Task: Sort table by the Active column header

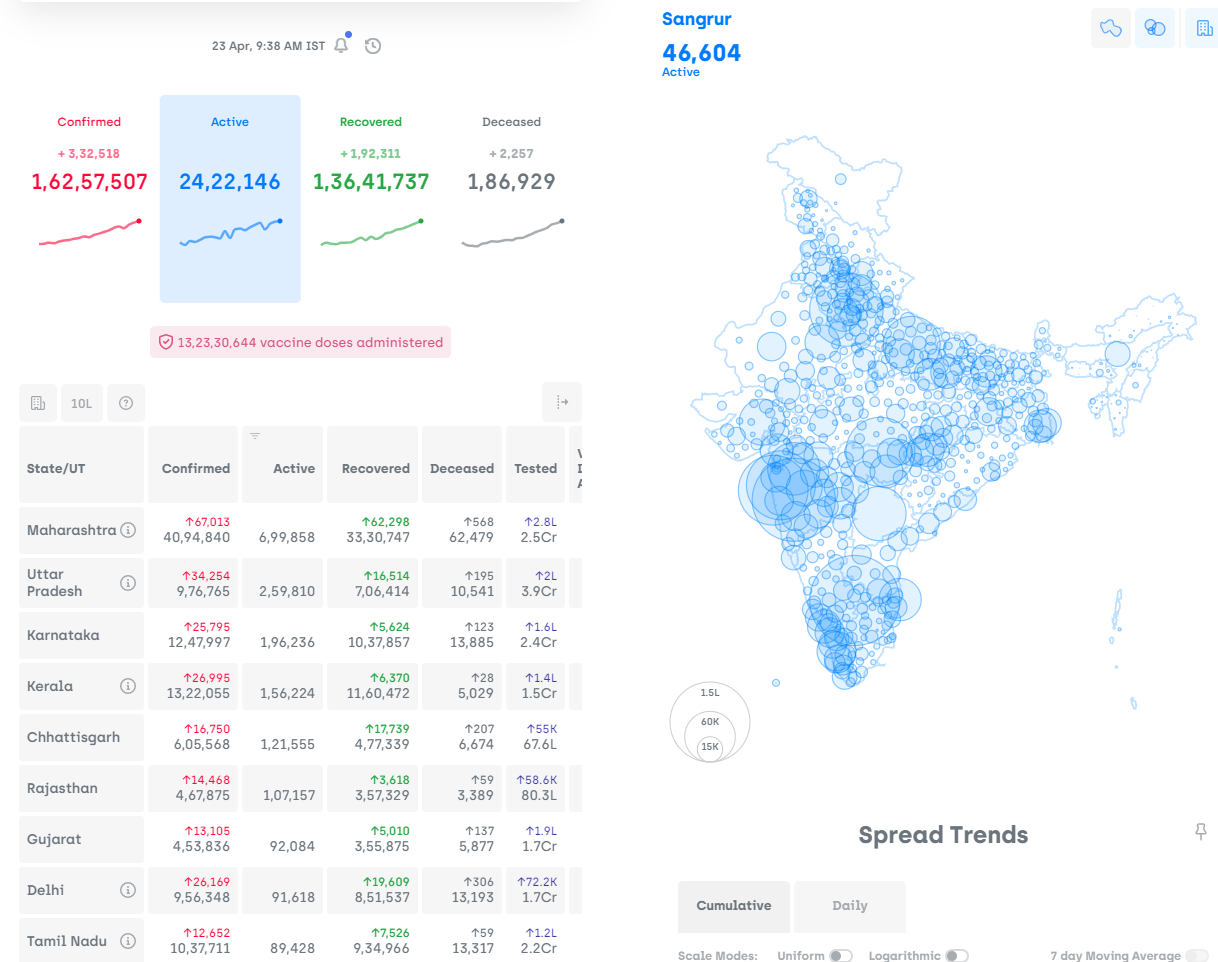Action: point(282,467)
